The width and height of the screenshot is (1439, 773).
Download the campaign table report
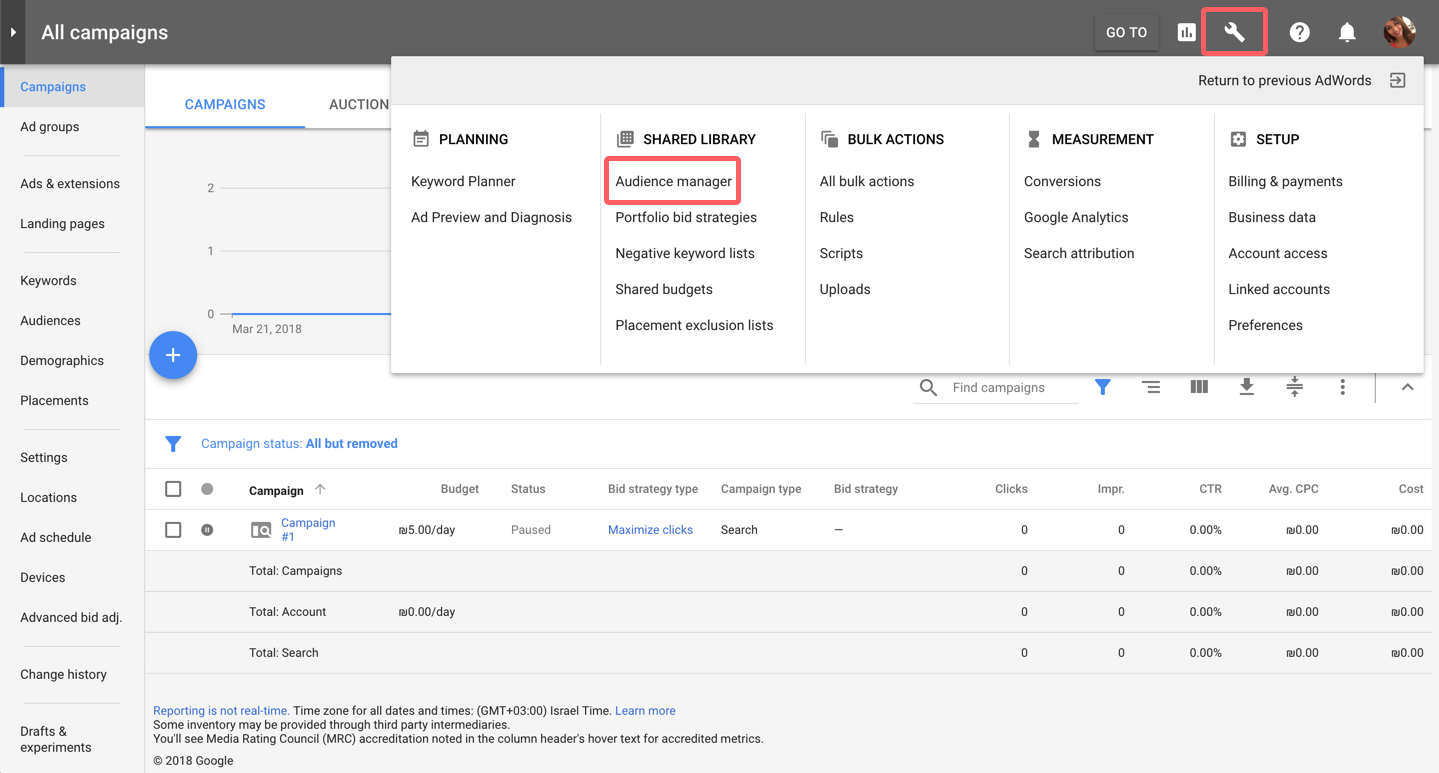pyautogui.click(x=1246, y=387)
